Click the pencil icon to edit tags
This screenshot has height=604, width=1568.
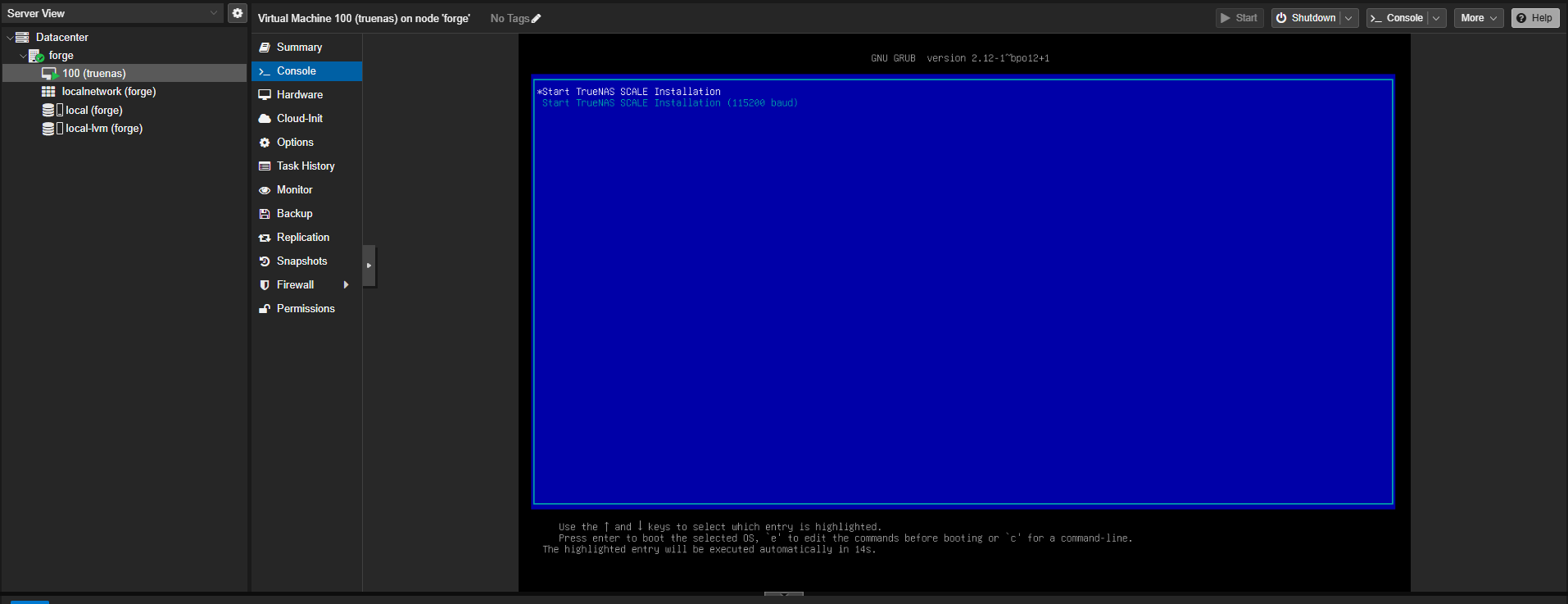click(537, 19)
